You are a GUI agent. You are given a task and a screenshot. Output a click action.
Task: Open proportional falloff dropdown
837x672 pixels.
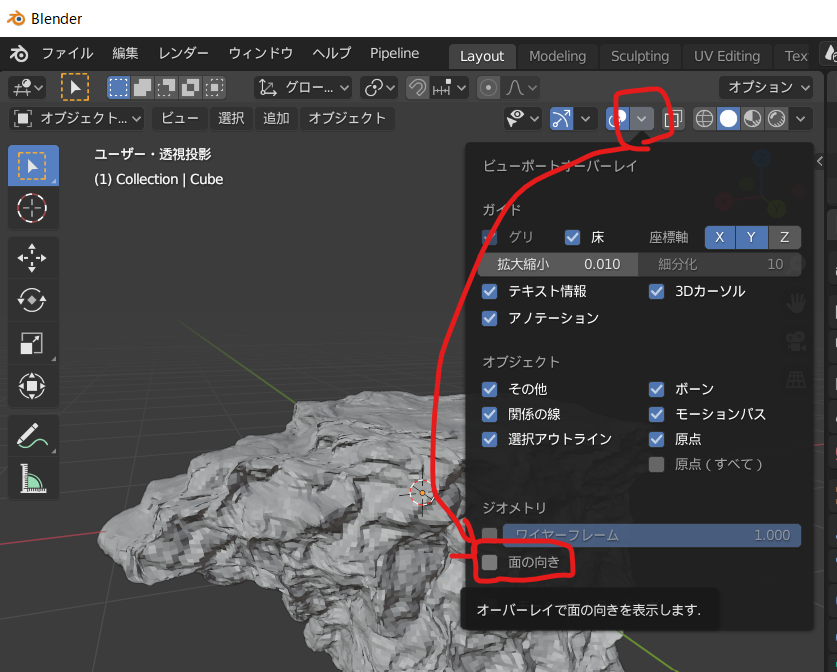click(520, 87)
